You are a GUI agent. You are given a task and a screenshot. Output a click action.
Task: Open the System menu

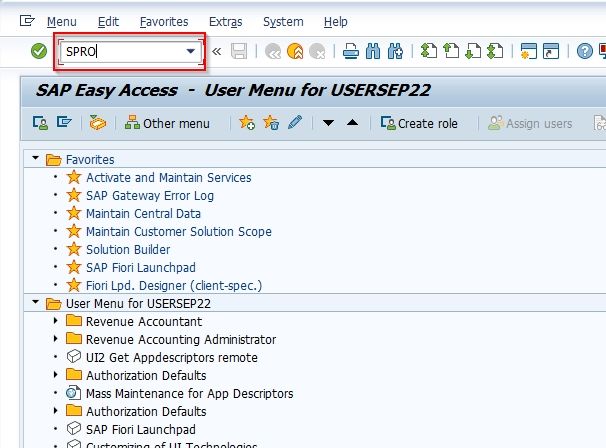283,22
